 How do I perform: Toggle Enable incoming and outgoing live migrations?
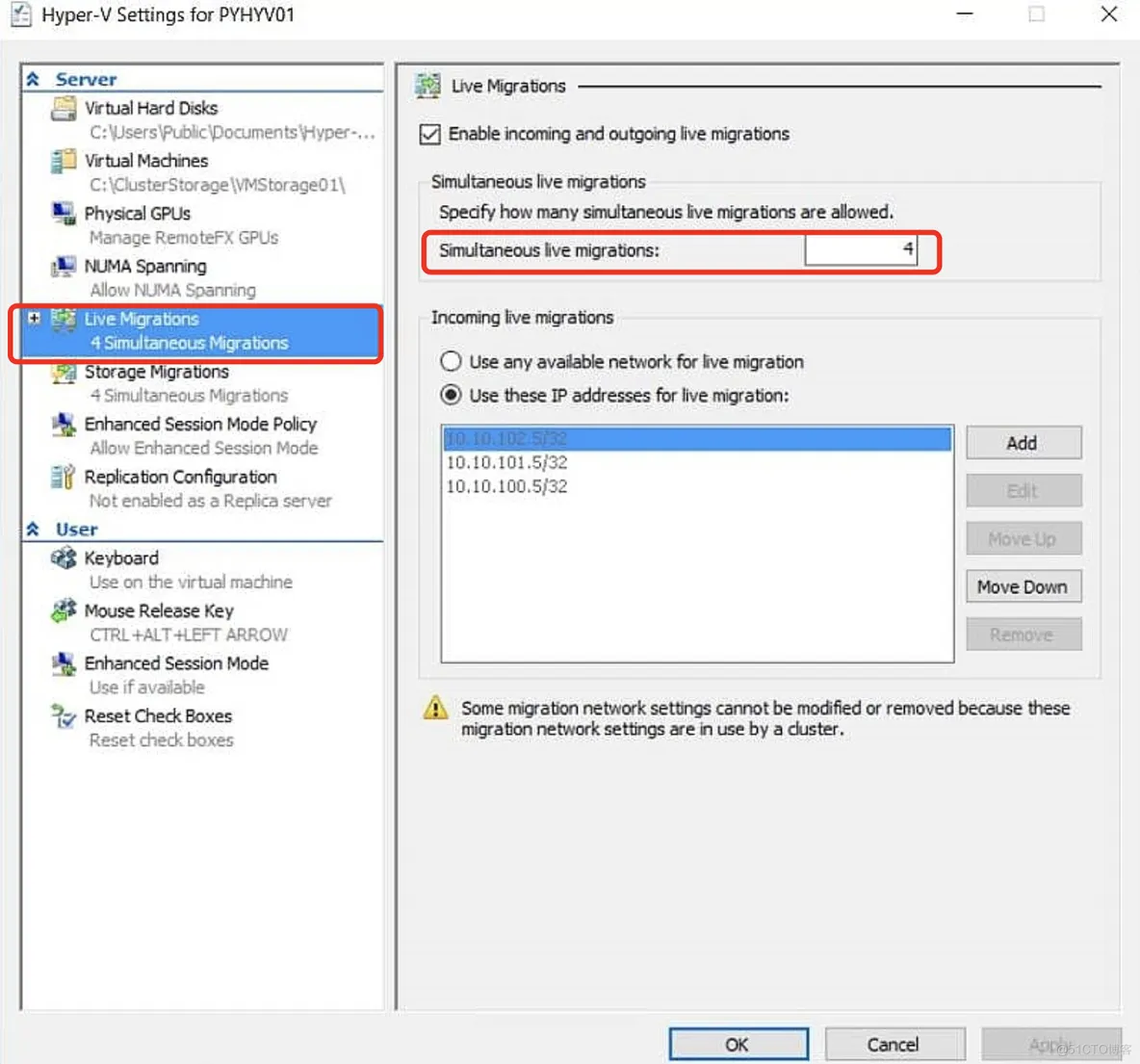429,135
